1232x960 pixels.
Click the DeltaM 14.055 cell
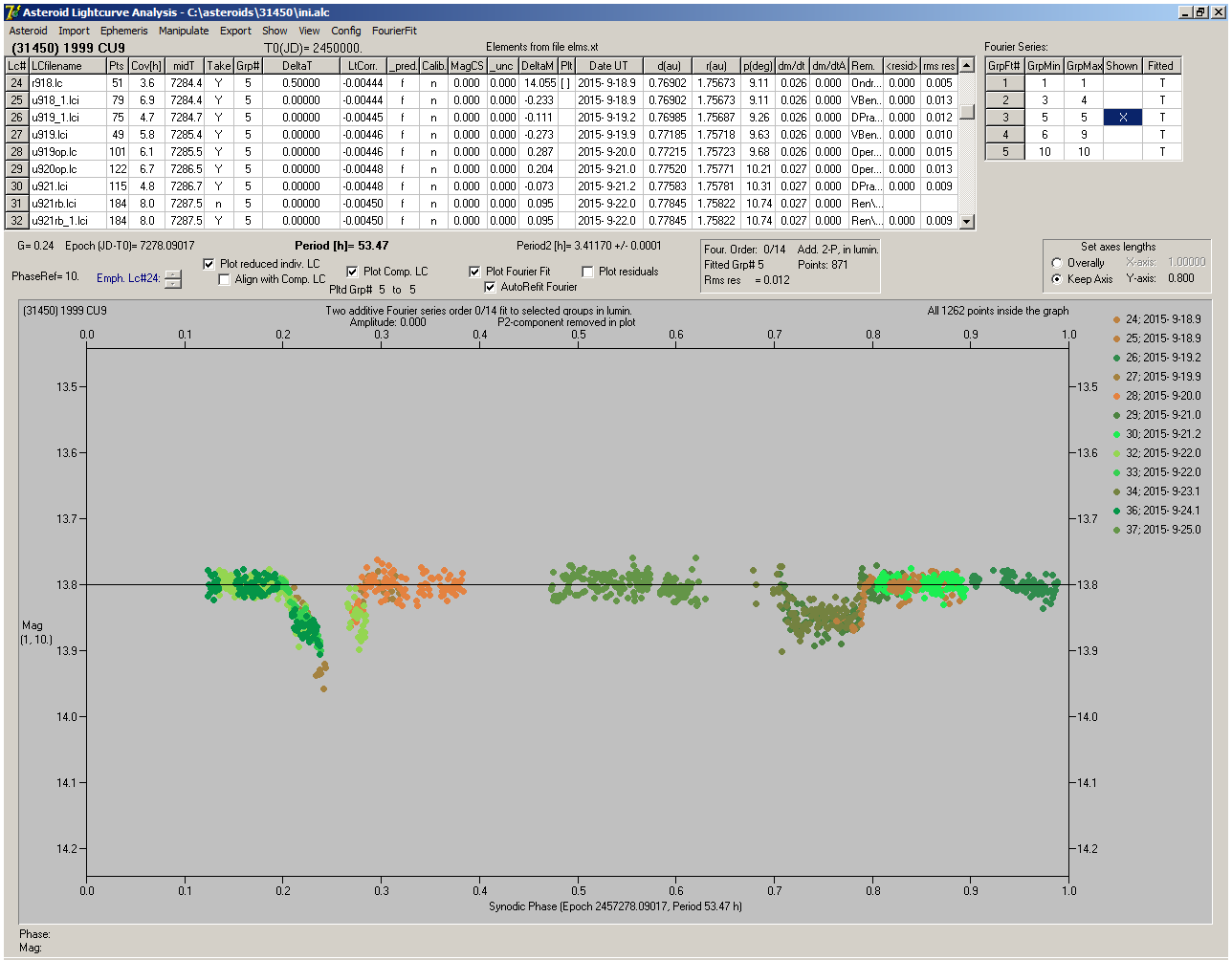[539, 83]
